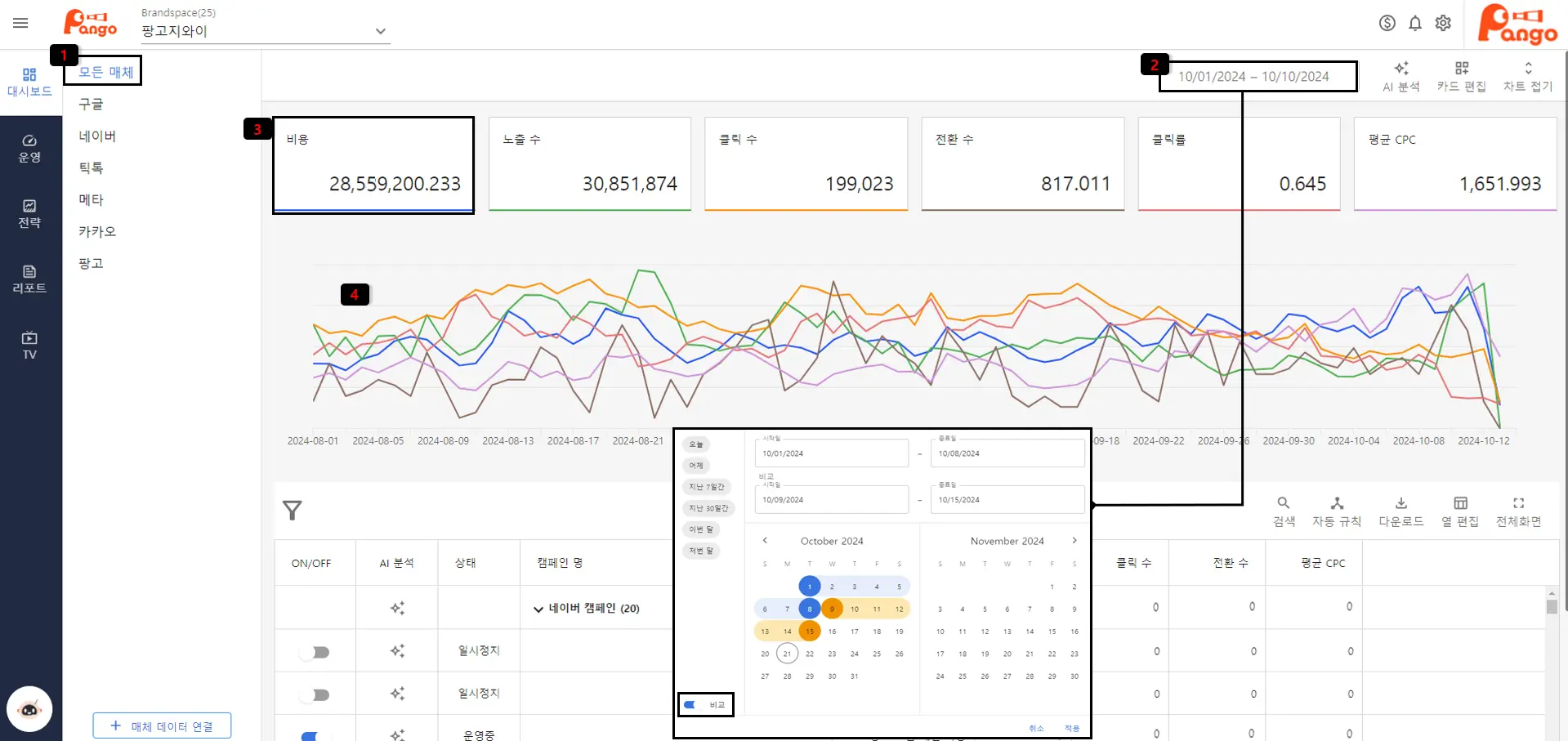
Task: Open the hamburger navigation menu
Action: coord(20,23)
